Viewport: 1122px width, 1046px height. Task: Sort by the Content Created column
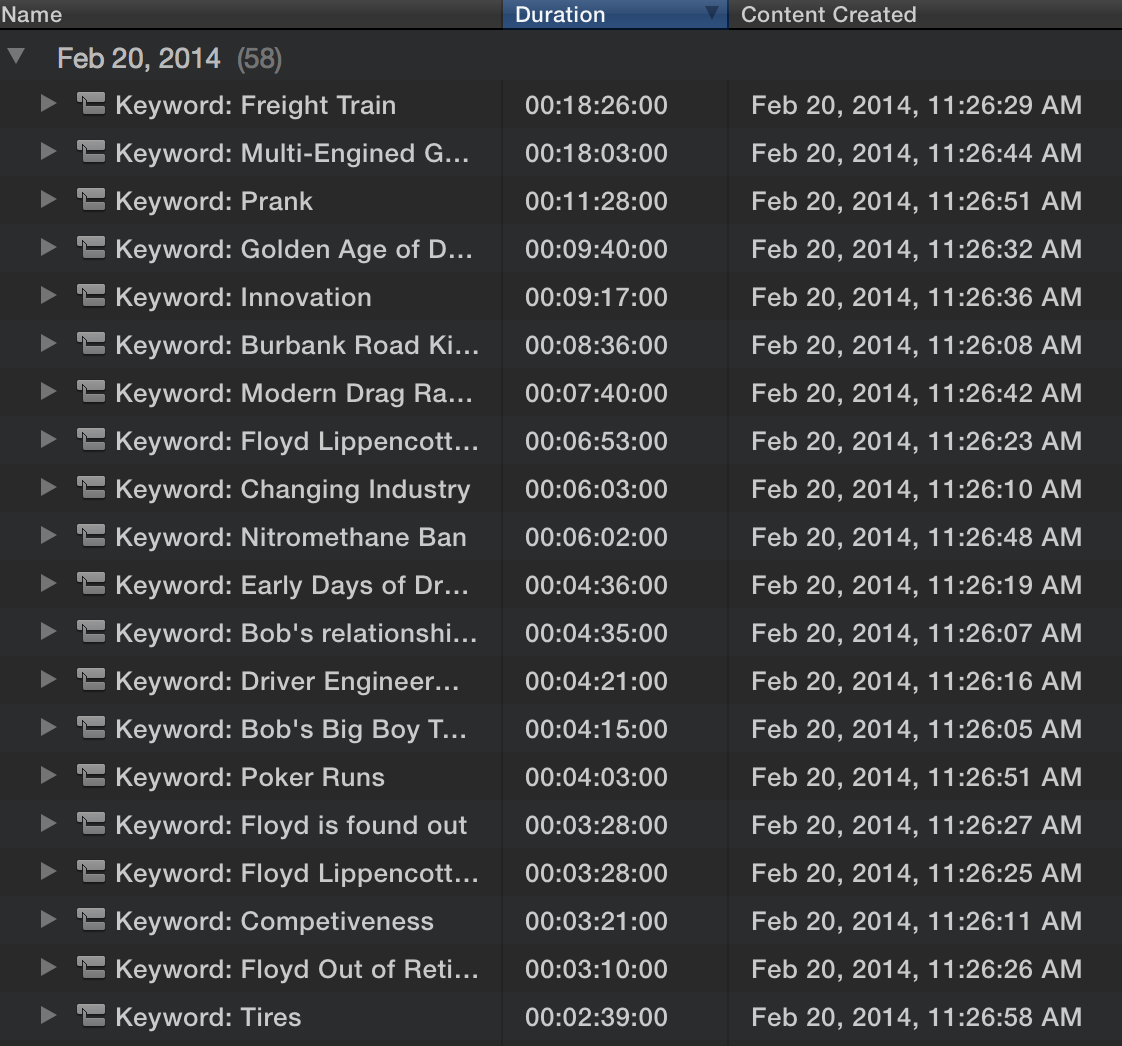coord(925,14)
